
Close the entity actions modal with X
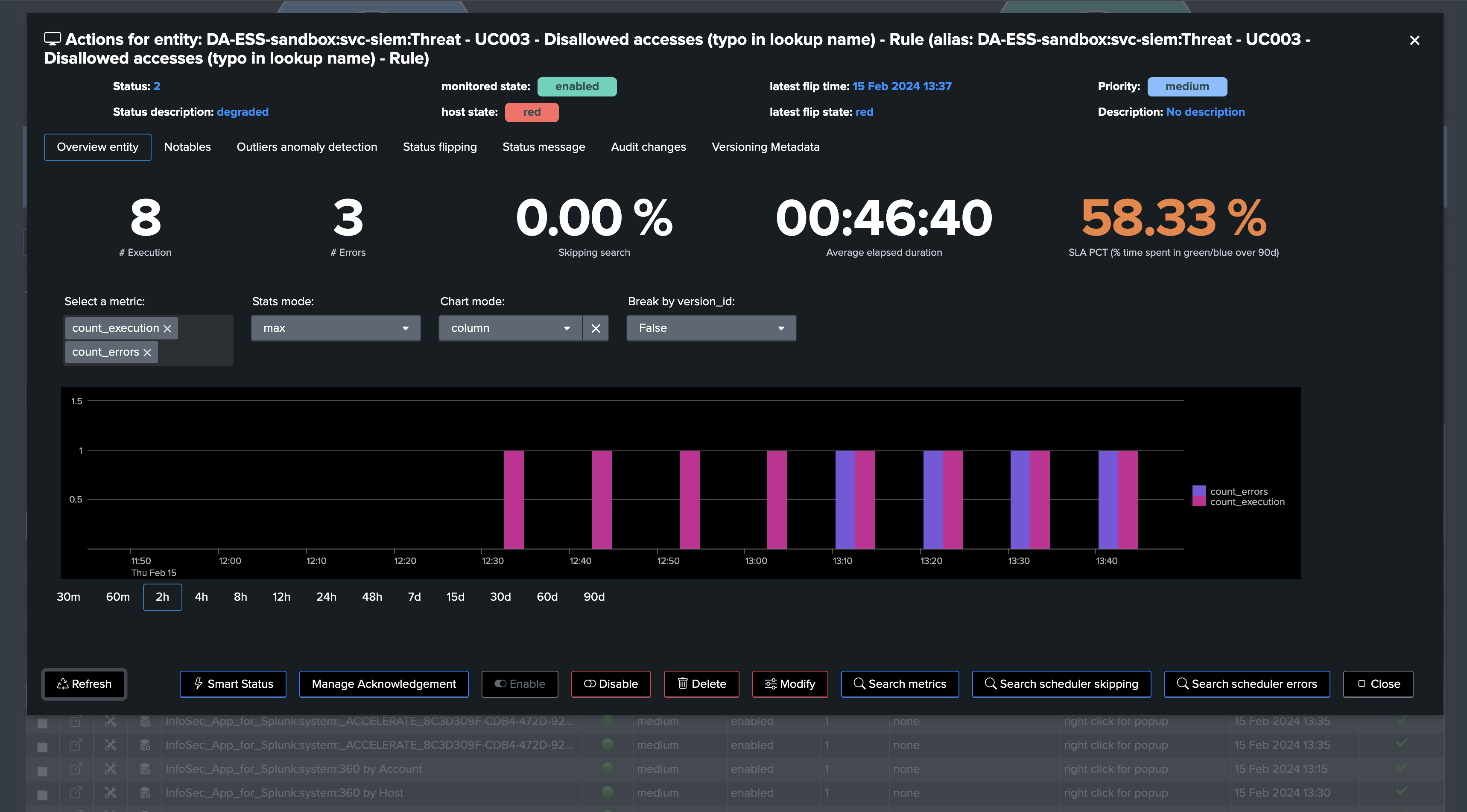click(x=1414, y=41)
